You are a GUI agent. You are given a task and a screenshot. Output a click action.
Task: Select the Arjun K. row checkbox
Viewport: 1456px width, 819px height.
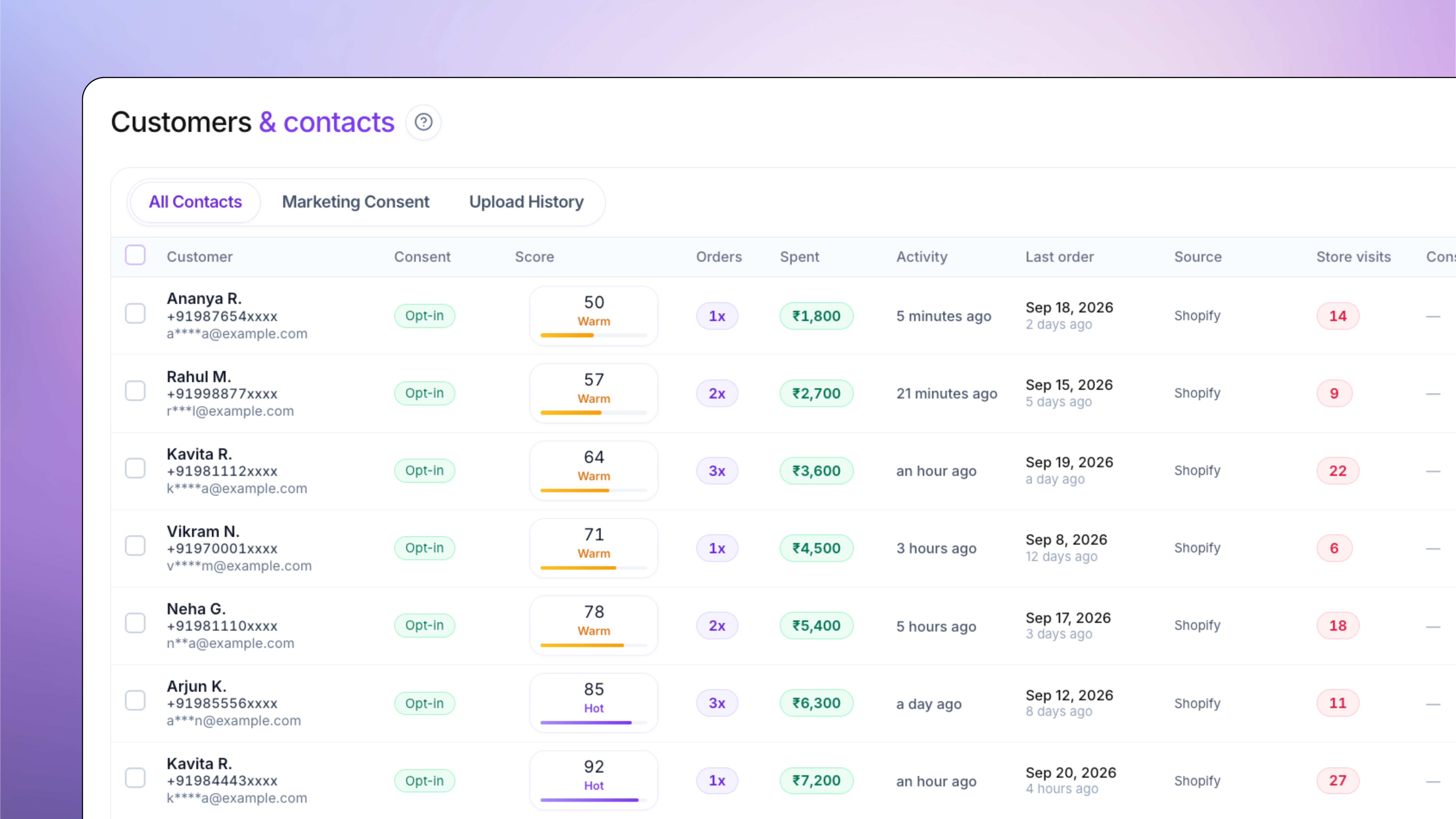(x=135, y=701)
